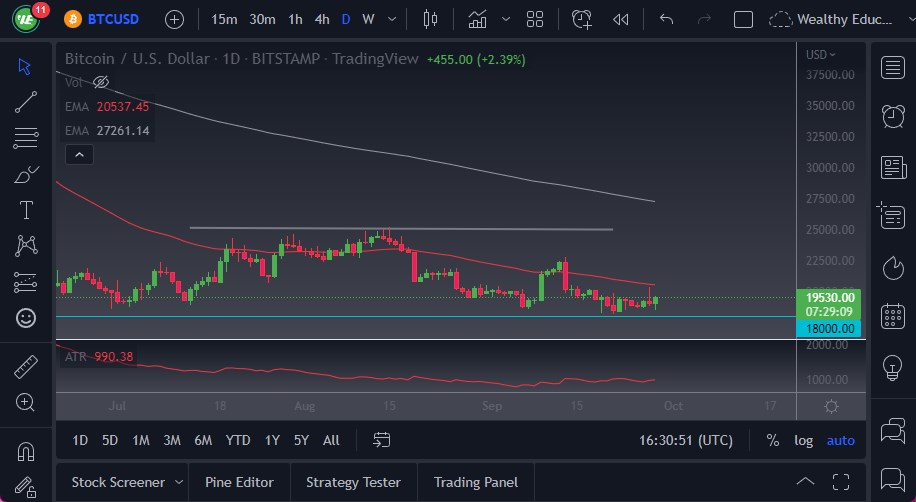Viewport: 916px width, 502px height.
Task: Open the Strategy Tester tab
Action: coord(353,482)
